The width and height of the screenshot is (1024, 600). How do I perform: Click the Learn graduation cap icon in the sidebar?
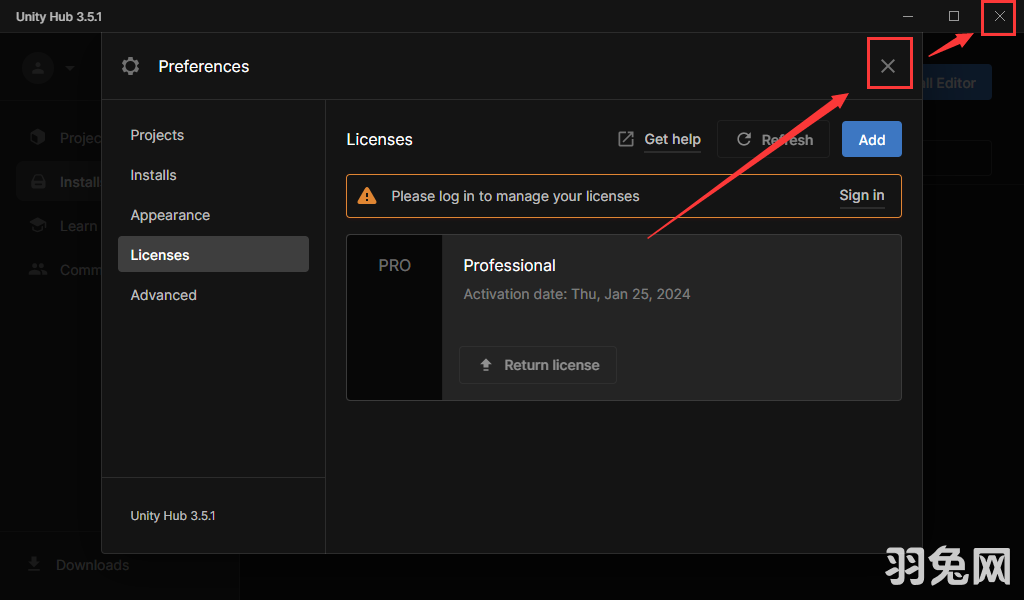[x=38, y=226]
